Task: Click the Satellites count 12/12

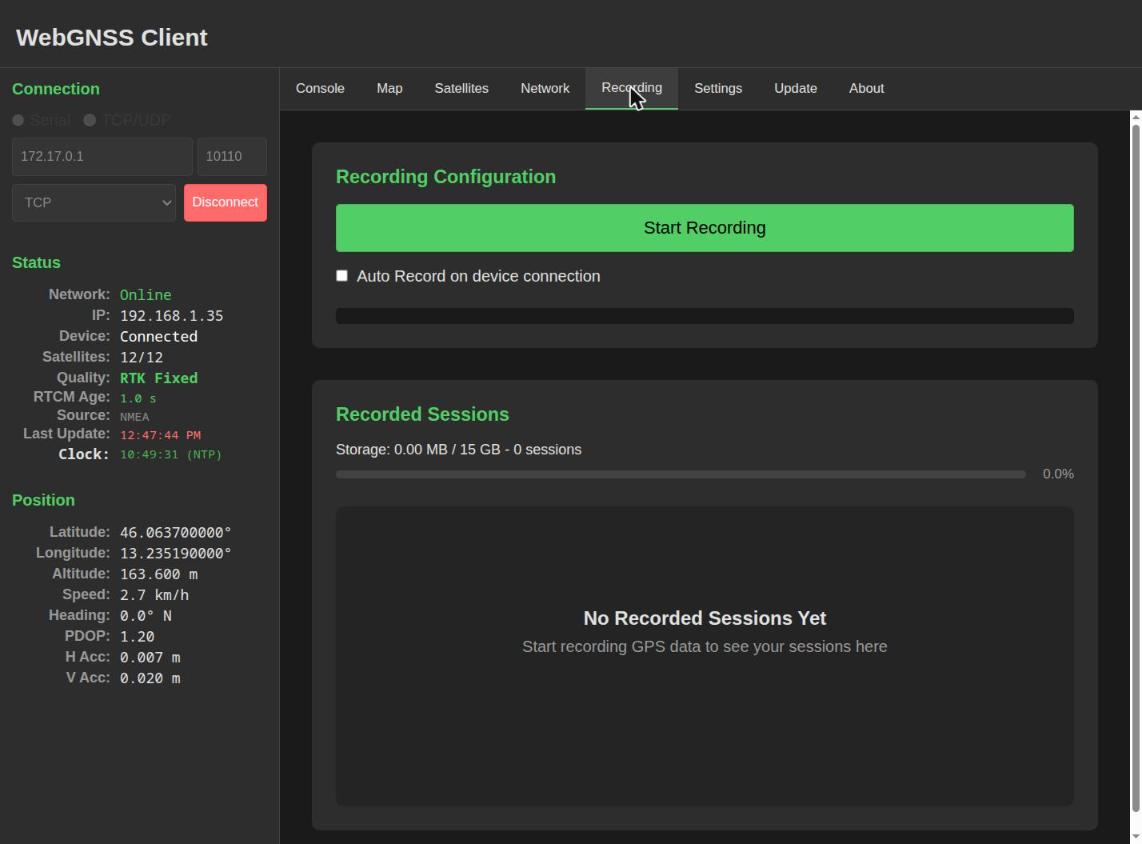Action: tap(141, 357)
